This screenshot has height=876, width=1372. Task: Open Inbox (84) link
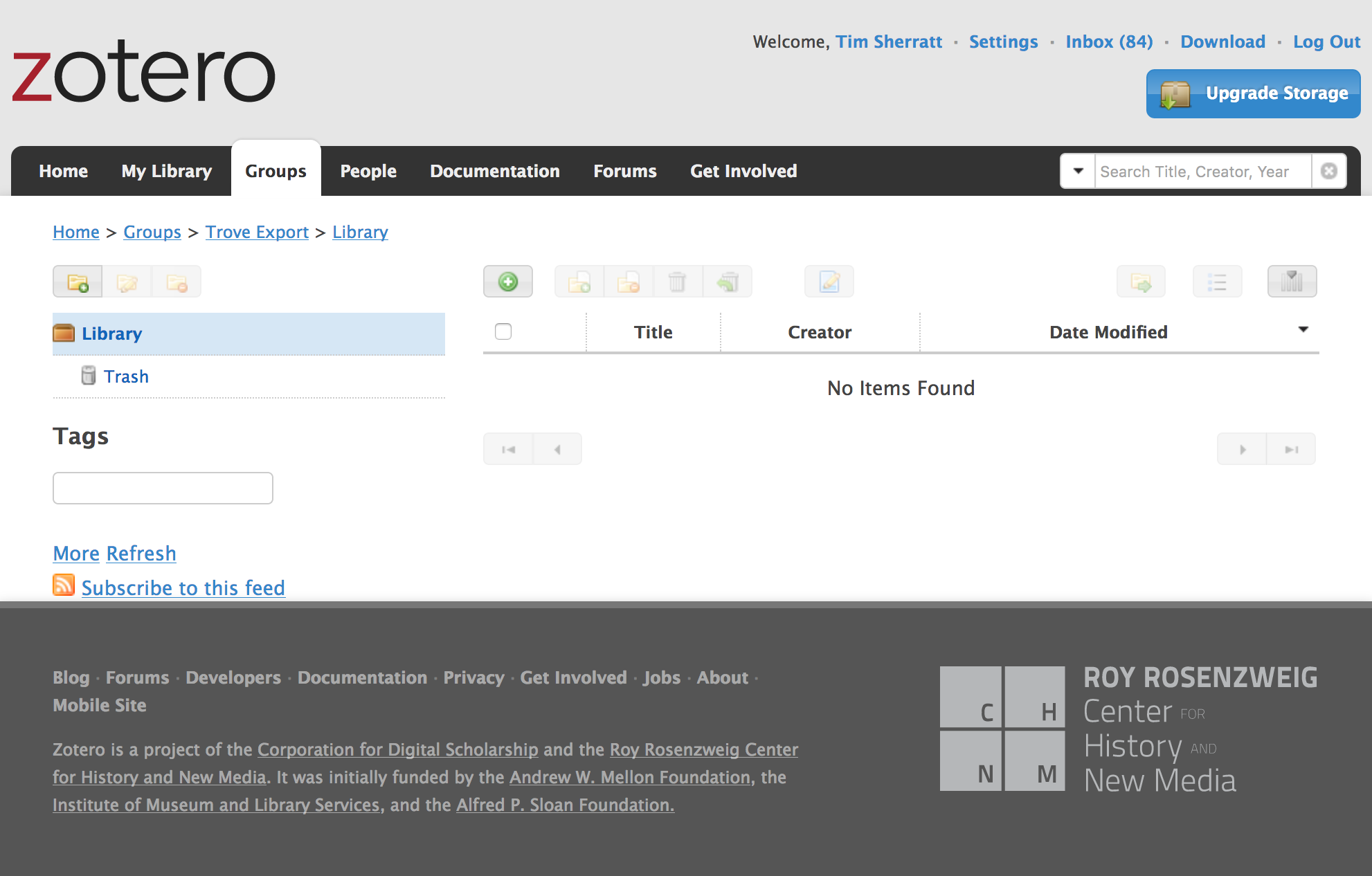(x=1109, y=42)
